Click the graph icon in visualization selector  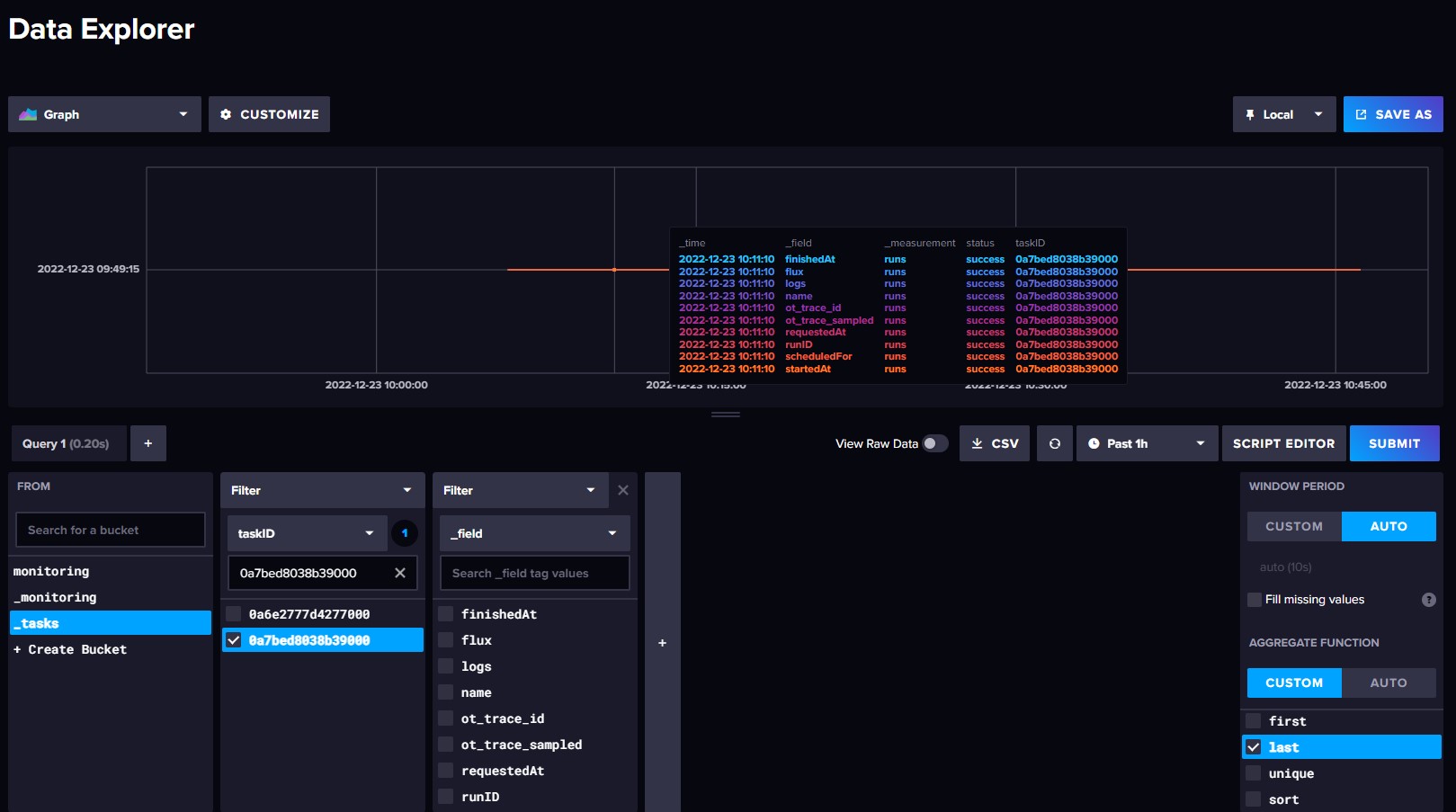(28, 114)
